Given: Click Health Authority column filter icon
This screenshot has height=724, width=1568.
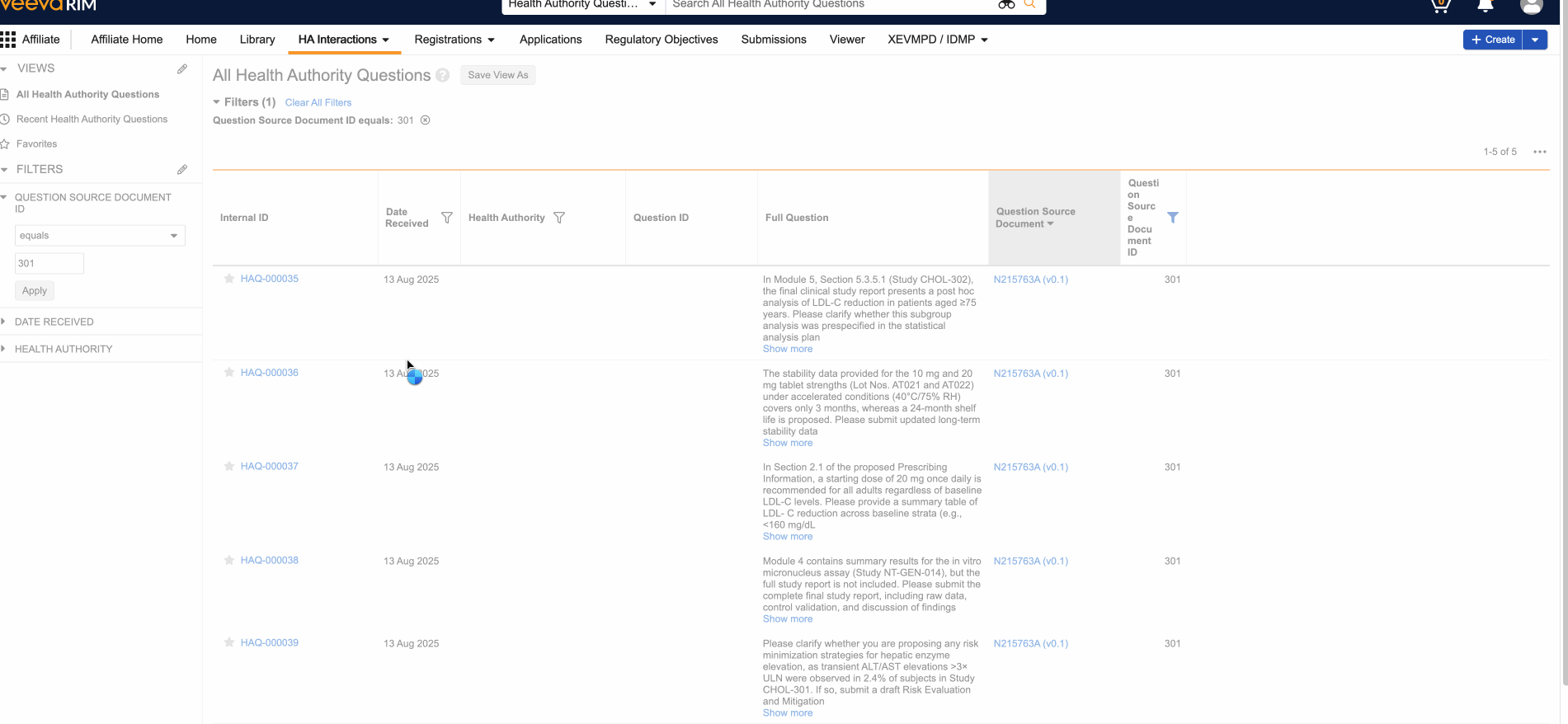Looking at the screenshot, I should (x=559, y=218).
